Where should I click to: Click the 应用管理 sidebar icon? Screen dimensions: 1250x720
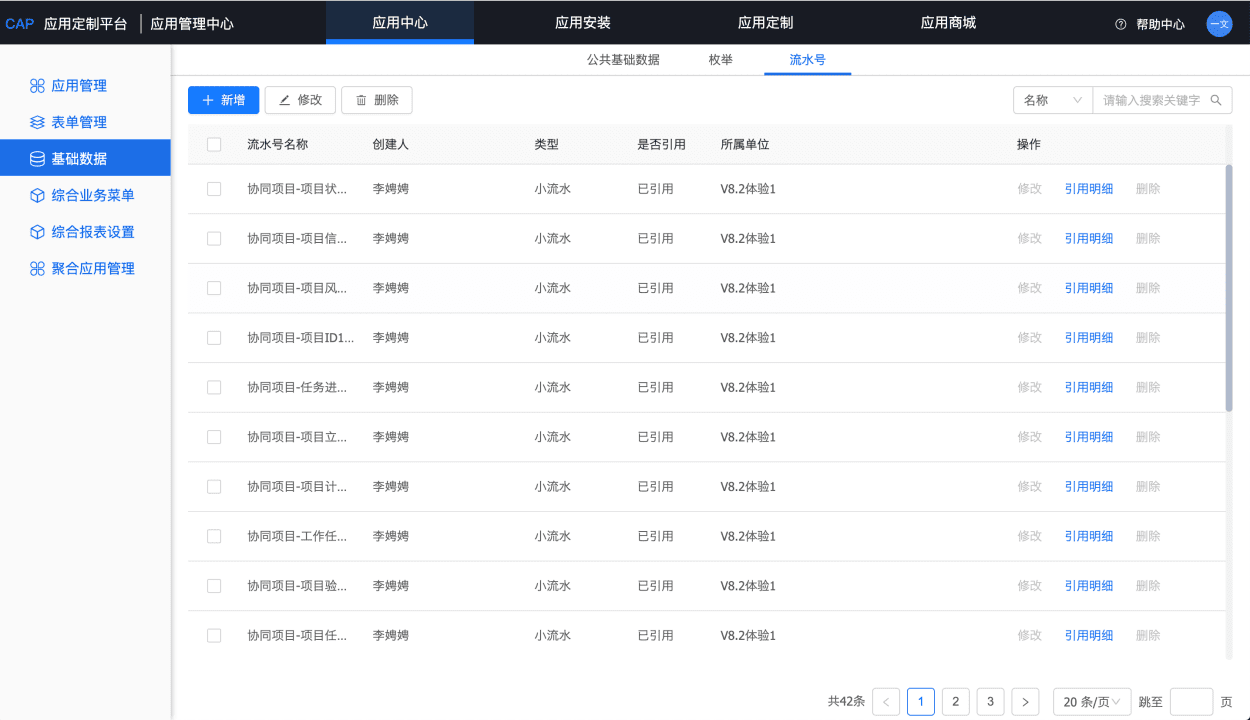tap(37, 86)
